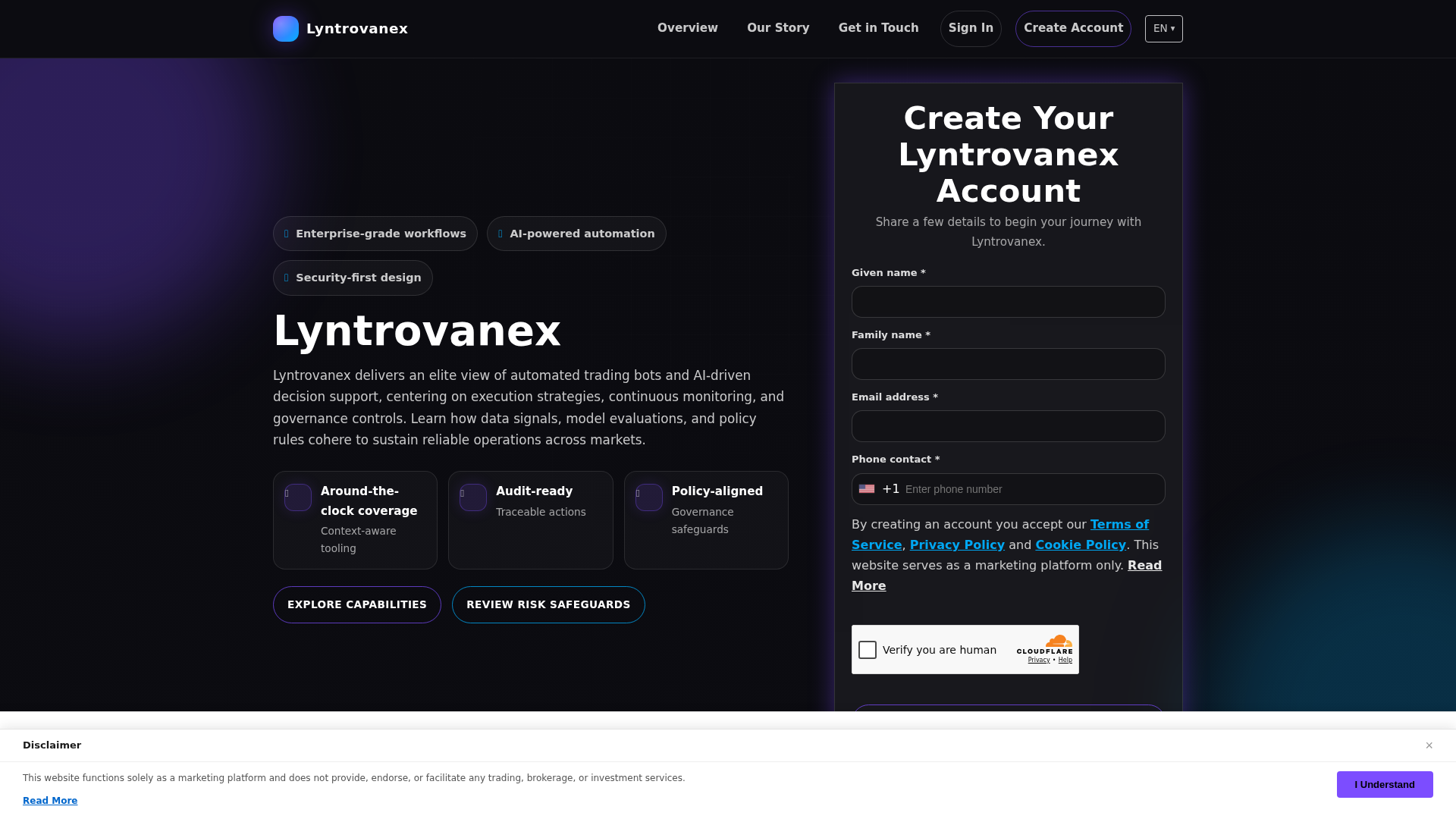Go to Our Story page
This screenshot has width=1456, height=819.
(778, 28)
